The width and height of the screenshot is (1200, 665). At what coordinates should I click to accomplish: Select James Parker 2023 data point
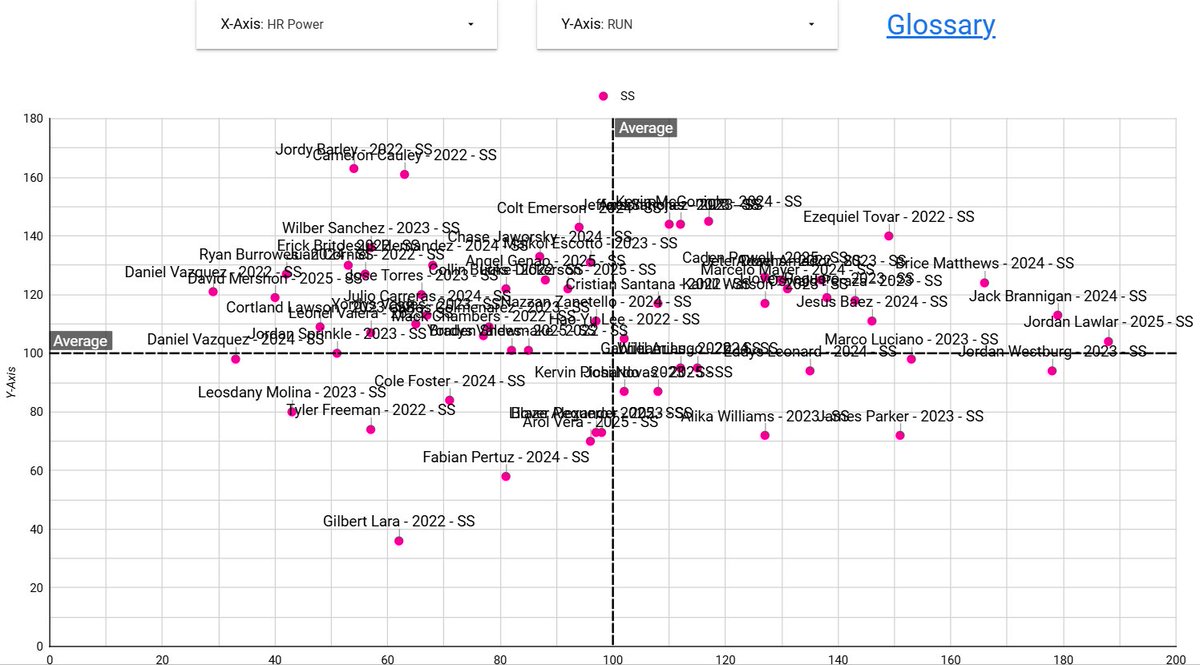[x=900, y=435]
